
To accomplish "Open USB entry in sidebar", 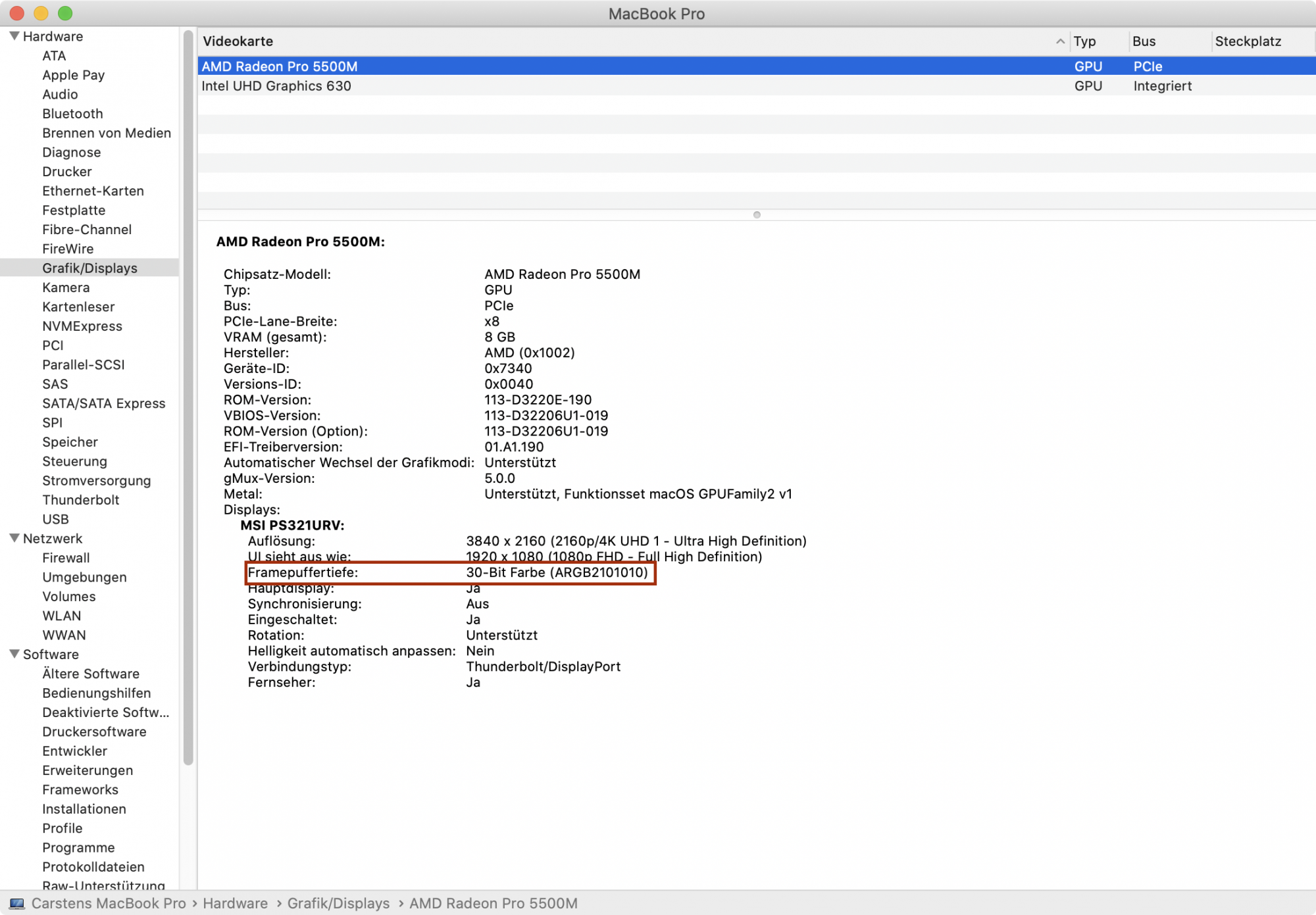I will click(x=55, y=519).
